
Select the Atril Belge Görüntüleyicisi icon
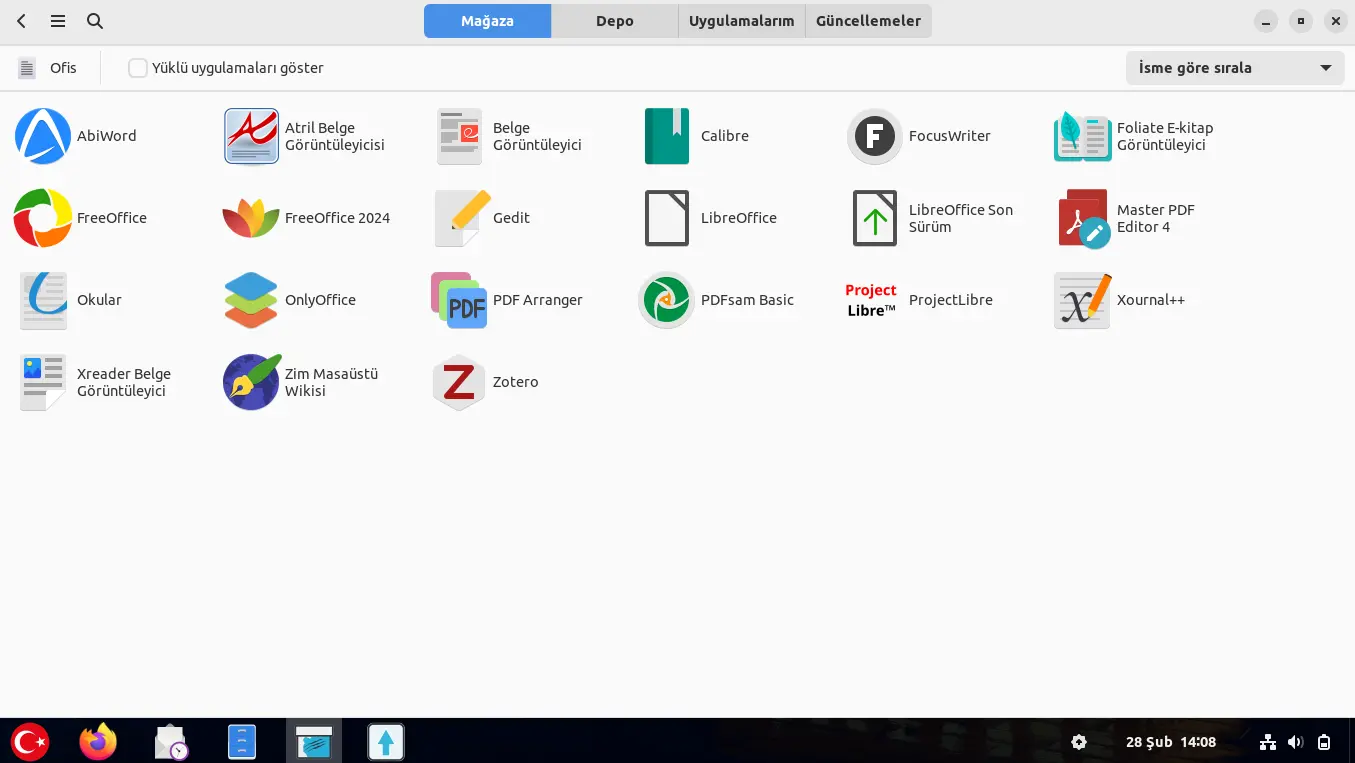tap(251, 136)
